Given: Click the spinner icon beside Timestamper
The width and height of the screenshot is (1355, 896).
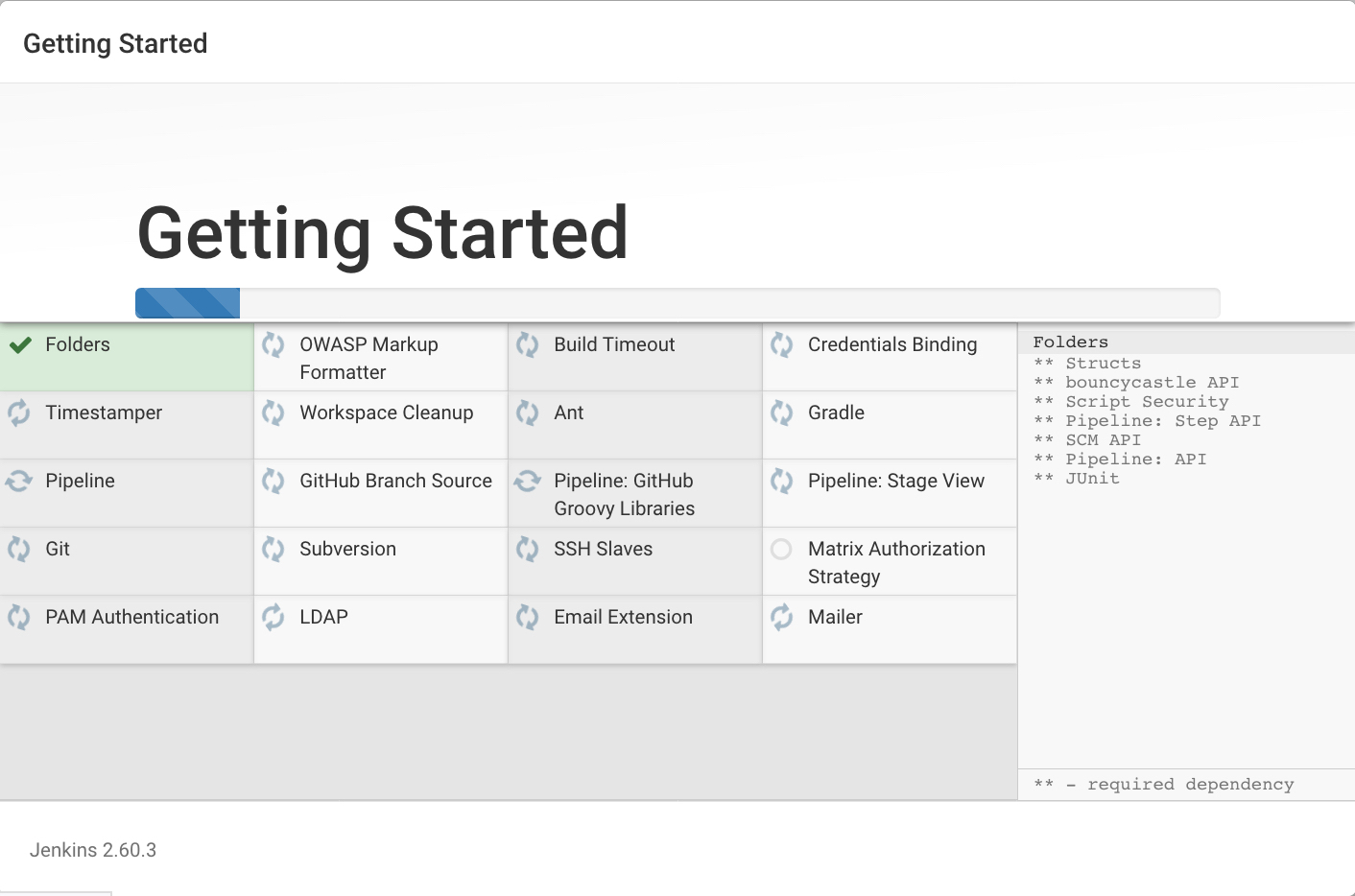Looking at the screenshot, I should click(x=19, y=413).
